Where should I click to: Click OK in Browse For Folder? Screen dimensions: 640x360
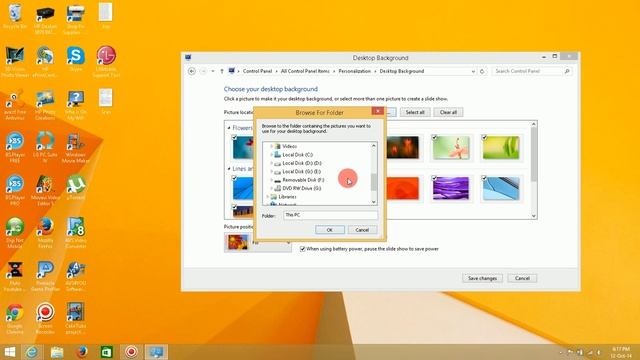330,230
